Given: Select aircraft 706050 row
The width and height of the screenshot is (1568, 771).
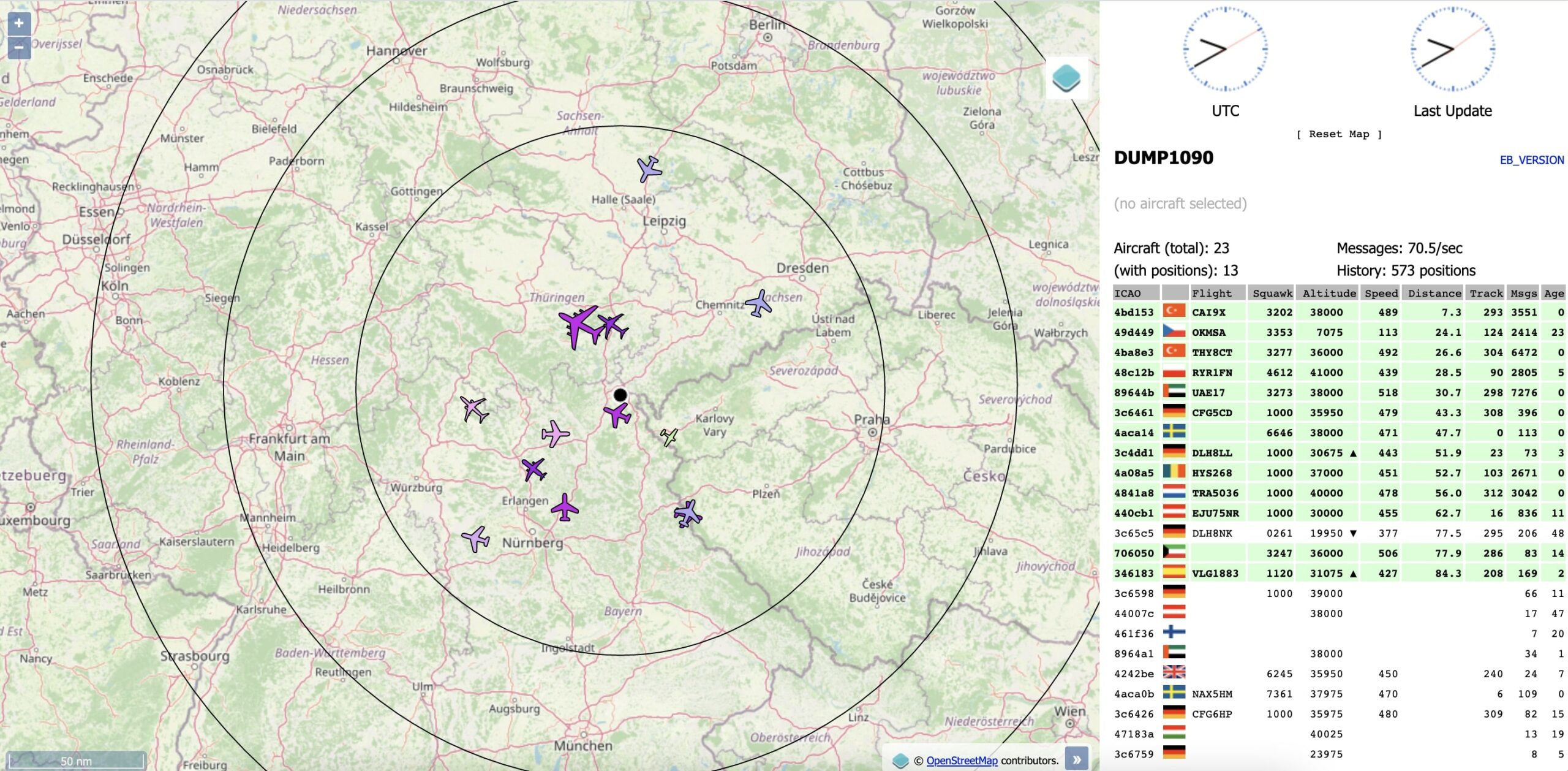Looking at the screenshot, I should [1339, 553].
